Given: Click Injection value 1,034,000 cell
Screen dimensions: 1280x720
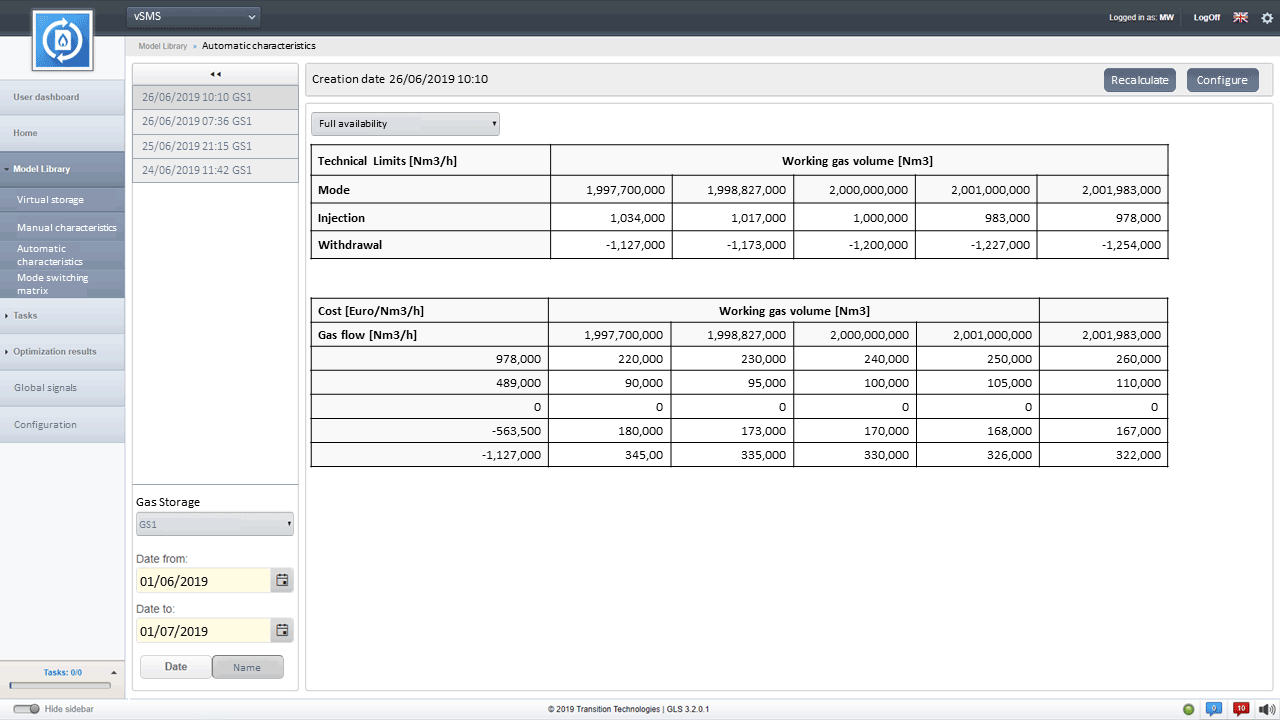Looking at the screenshot, I should 611,217.
